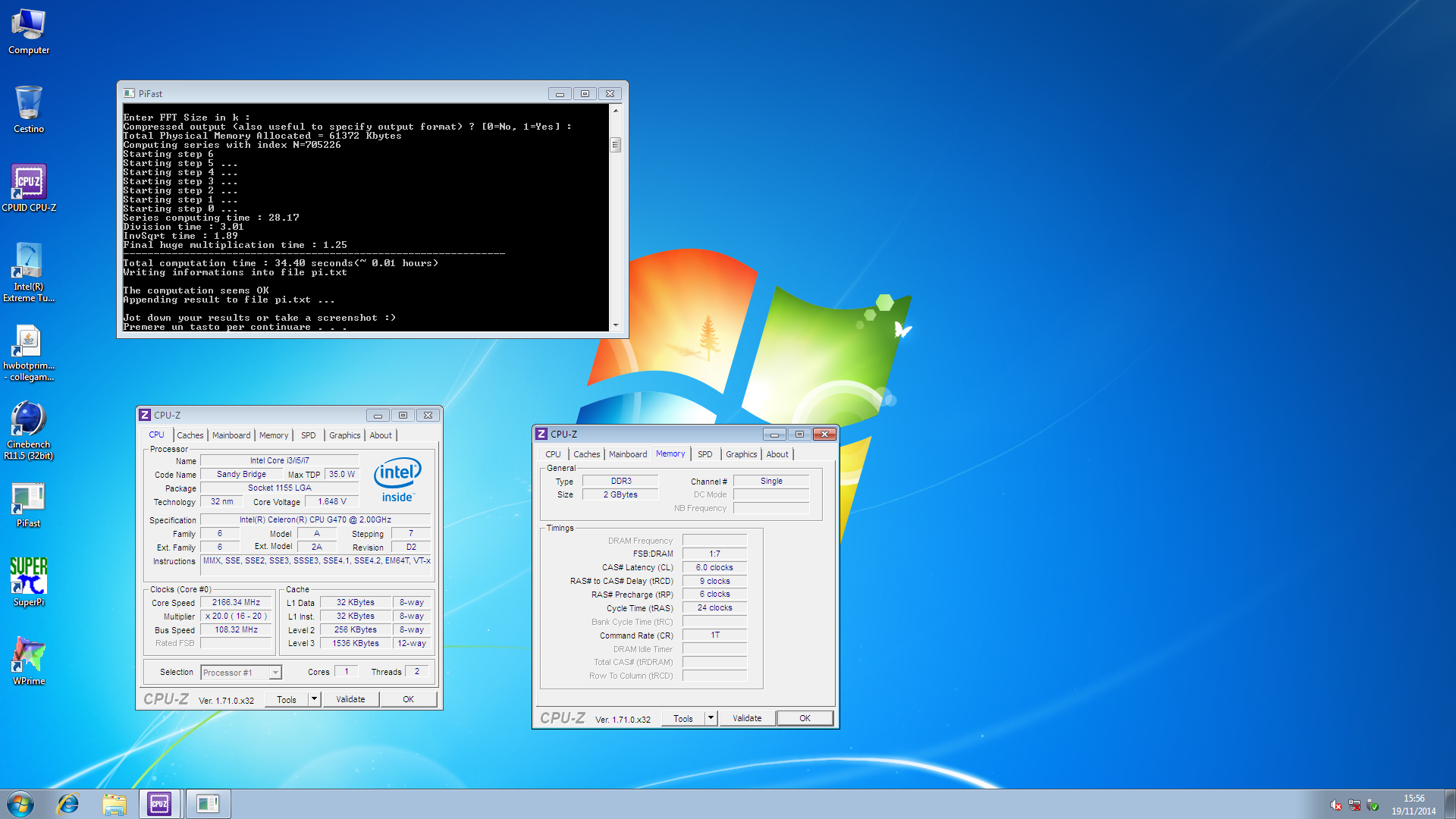Open the Windows Start menu
Image resolution: width=1456 pixels, height=819 pixels.
[x=20, y=804]
